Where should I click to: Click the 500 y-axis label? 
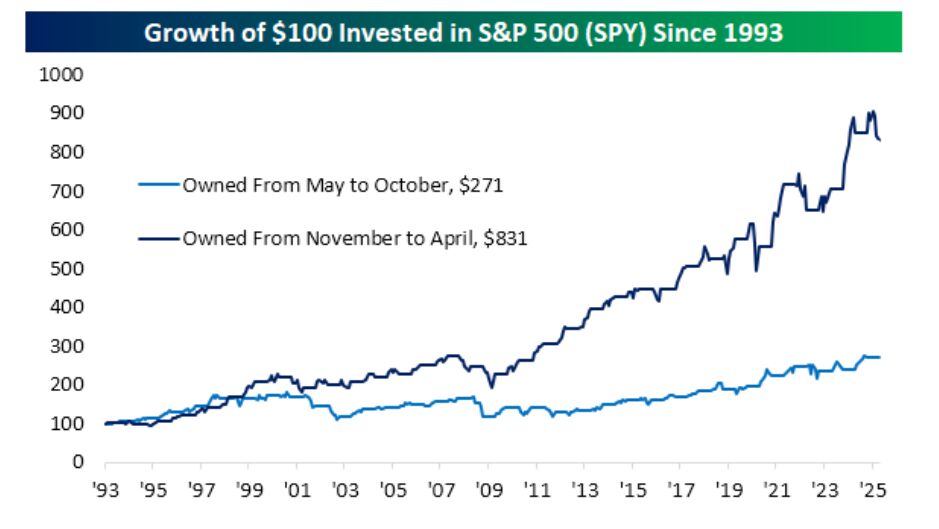coord(66,268)
